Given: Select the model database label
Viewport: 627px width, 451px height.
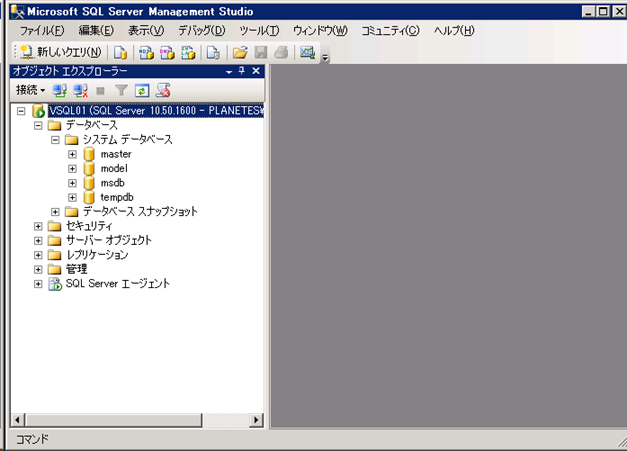Looking at the screenshot, I should tap(114, 169).
